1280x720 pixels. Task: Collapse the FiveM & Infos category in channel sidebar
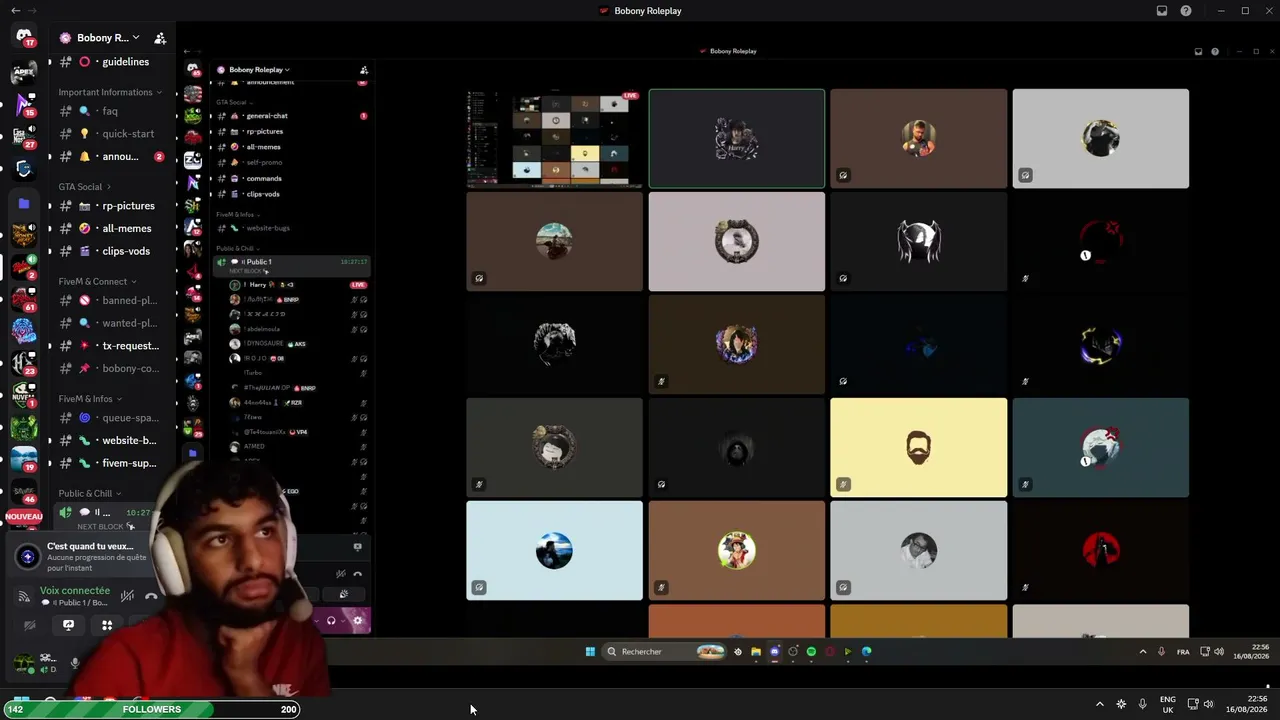click(90, 399)
